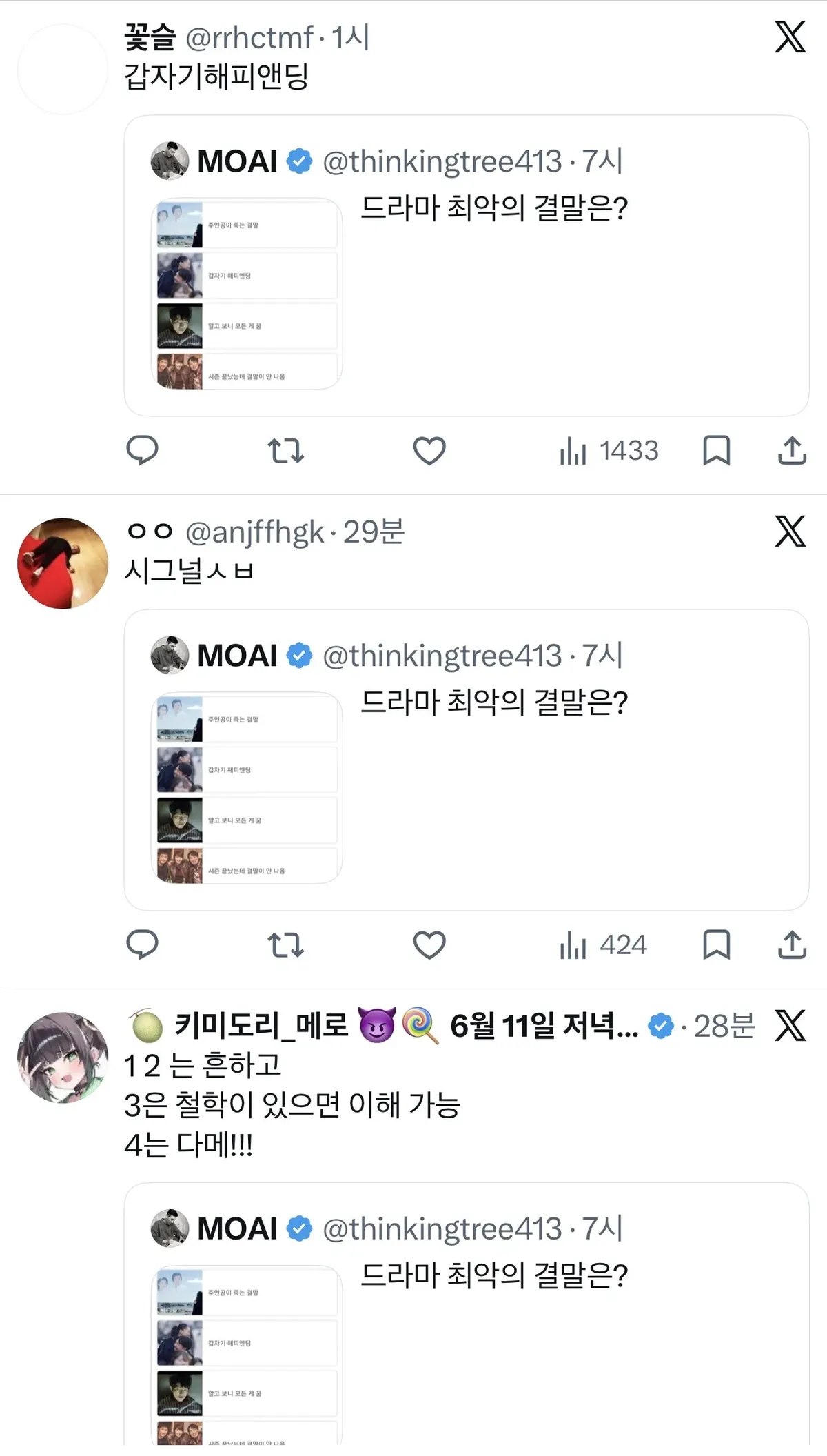Viewport: 827px width, 1456px height.
Task: Open the 424 views analytics
Action: tap(604, 944)
